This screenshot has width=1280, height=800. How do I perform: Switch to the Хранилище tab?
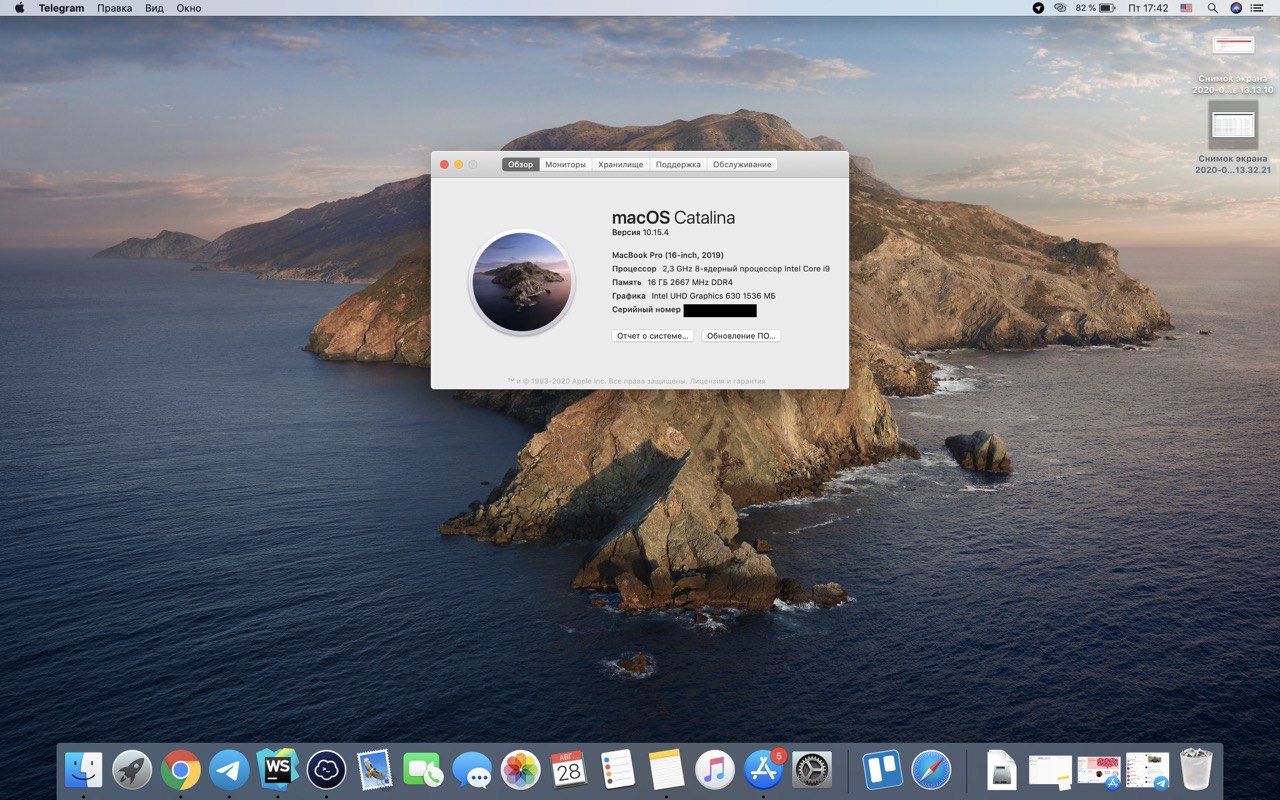(621, 164)
